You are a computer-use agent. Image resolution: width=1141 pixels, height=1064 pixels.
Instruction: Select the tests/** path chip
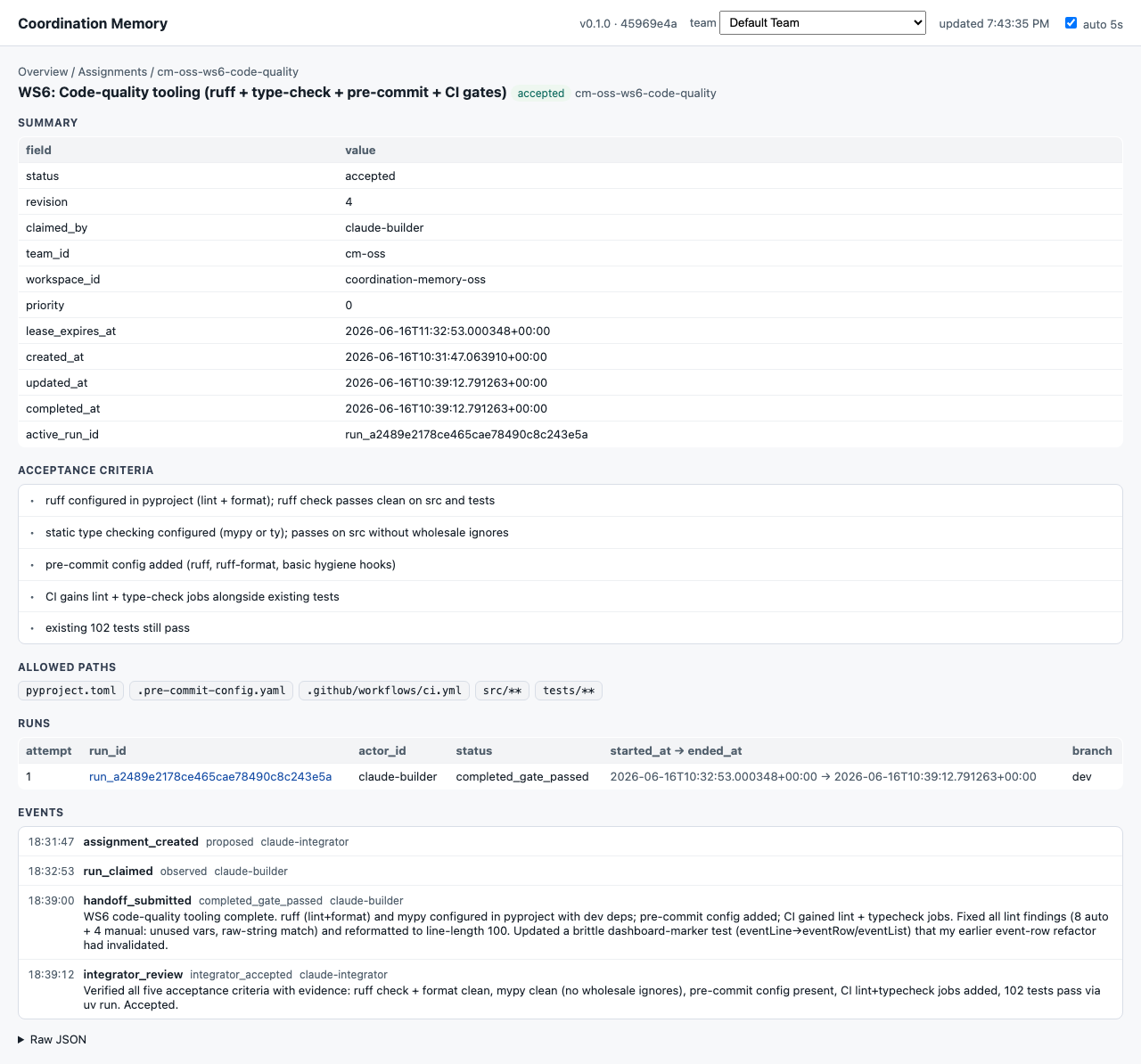click(569, 691)
